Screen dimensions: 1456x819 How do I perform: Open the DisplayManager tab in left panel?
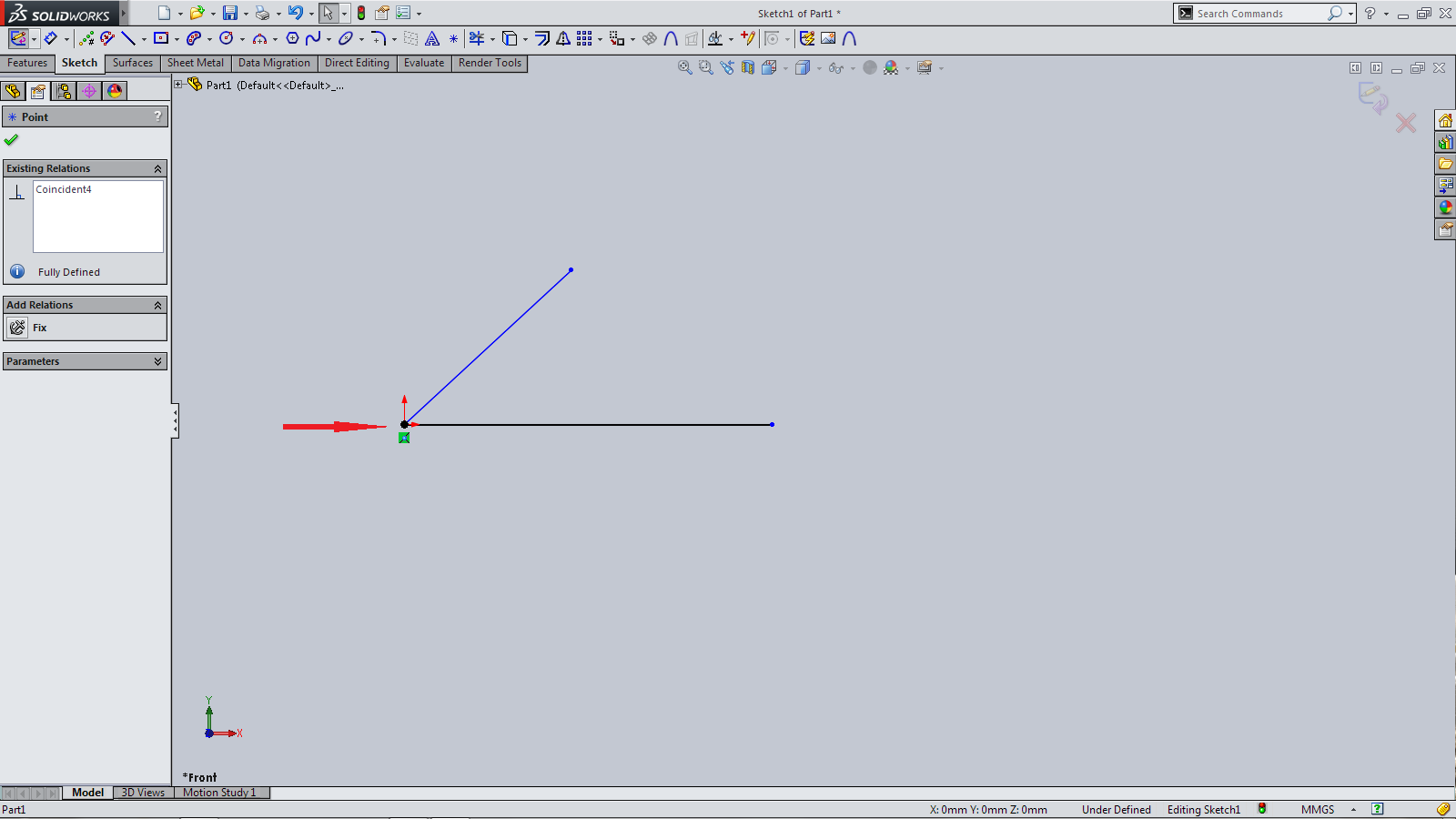click(x=115, y=91)
